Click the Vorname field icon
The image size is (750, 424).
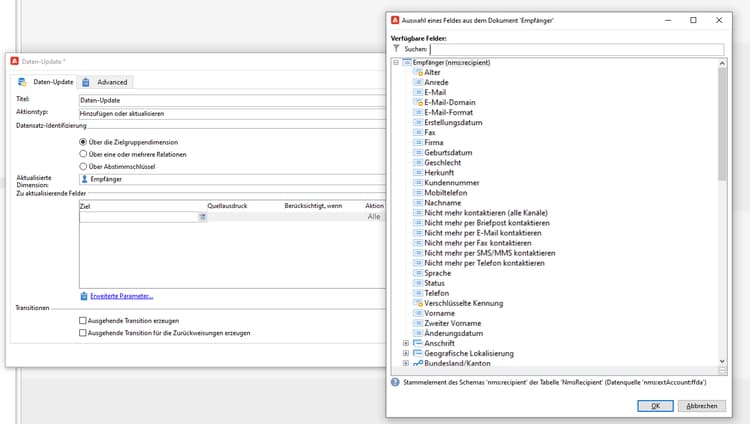[x=418, y=313]
